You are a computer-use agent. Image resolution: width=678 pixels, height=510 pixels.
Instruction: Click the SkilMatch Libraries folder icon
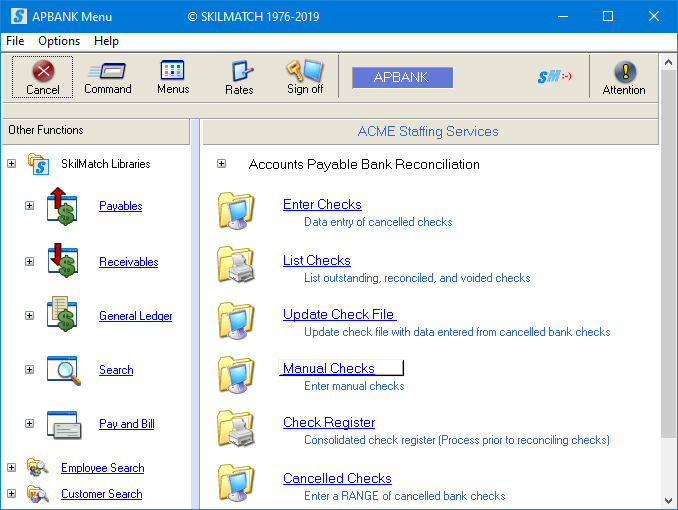(x=38, y=164)
